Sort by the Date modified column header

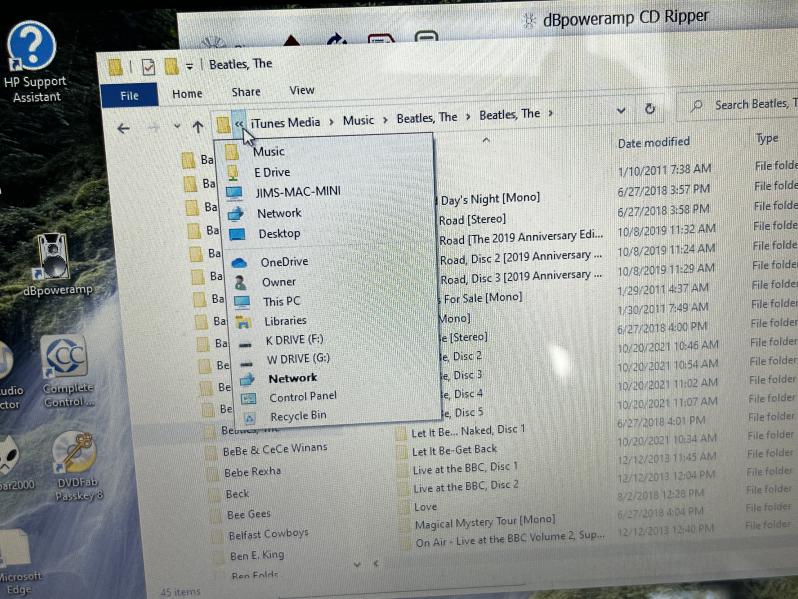(x=653, y=142)
